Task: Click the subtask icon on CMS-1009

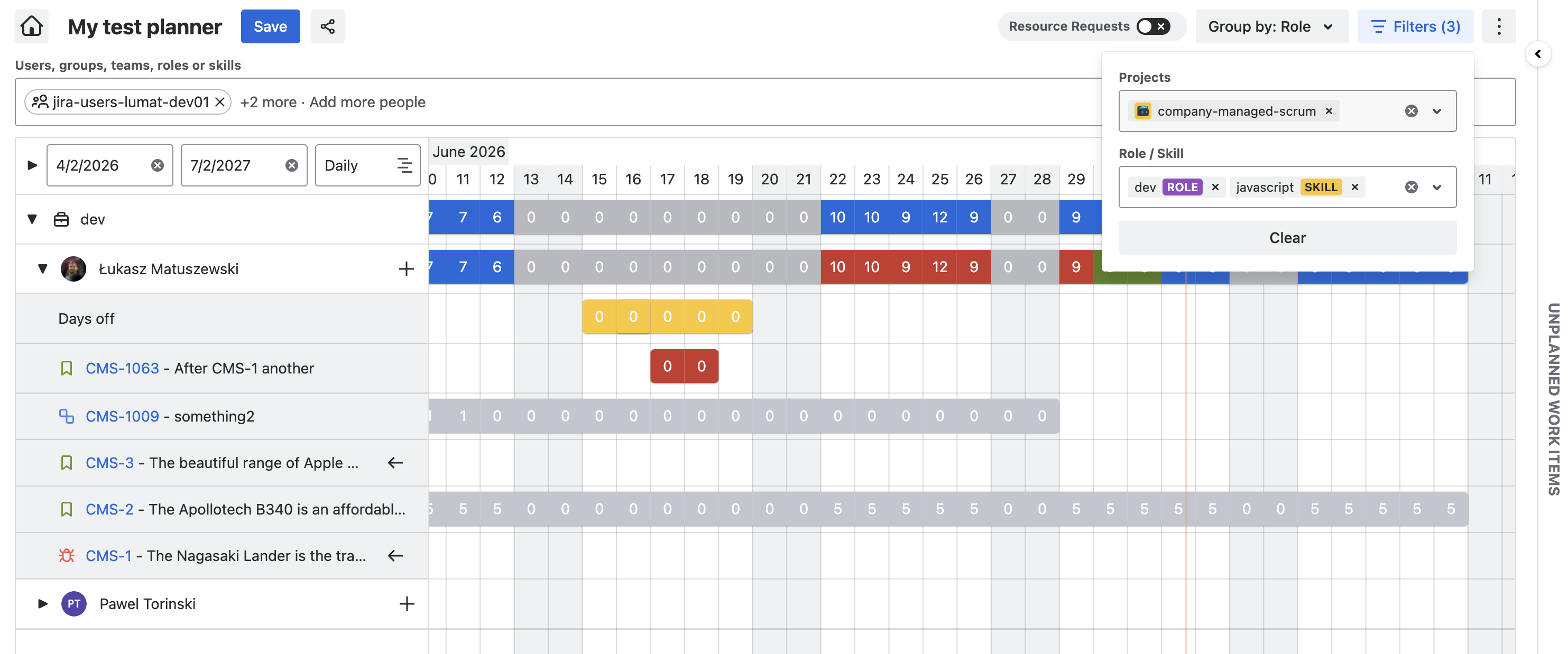Action: coord(67,416)
